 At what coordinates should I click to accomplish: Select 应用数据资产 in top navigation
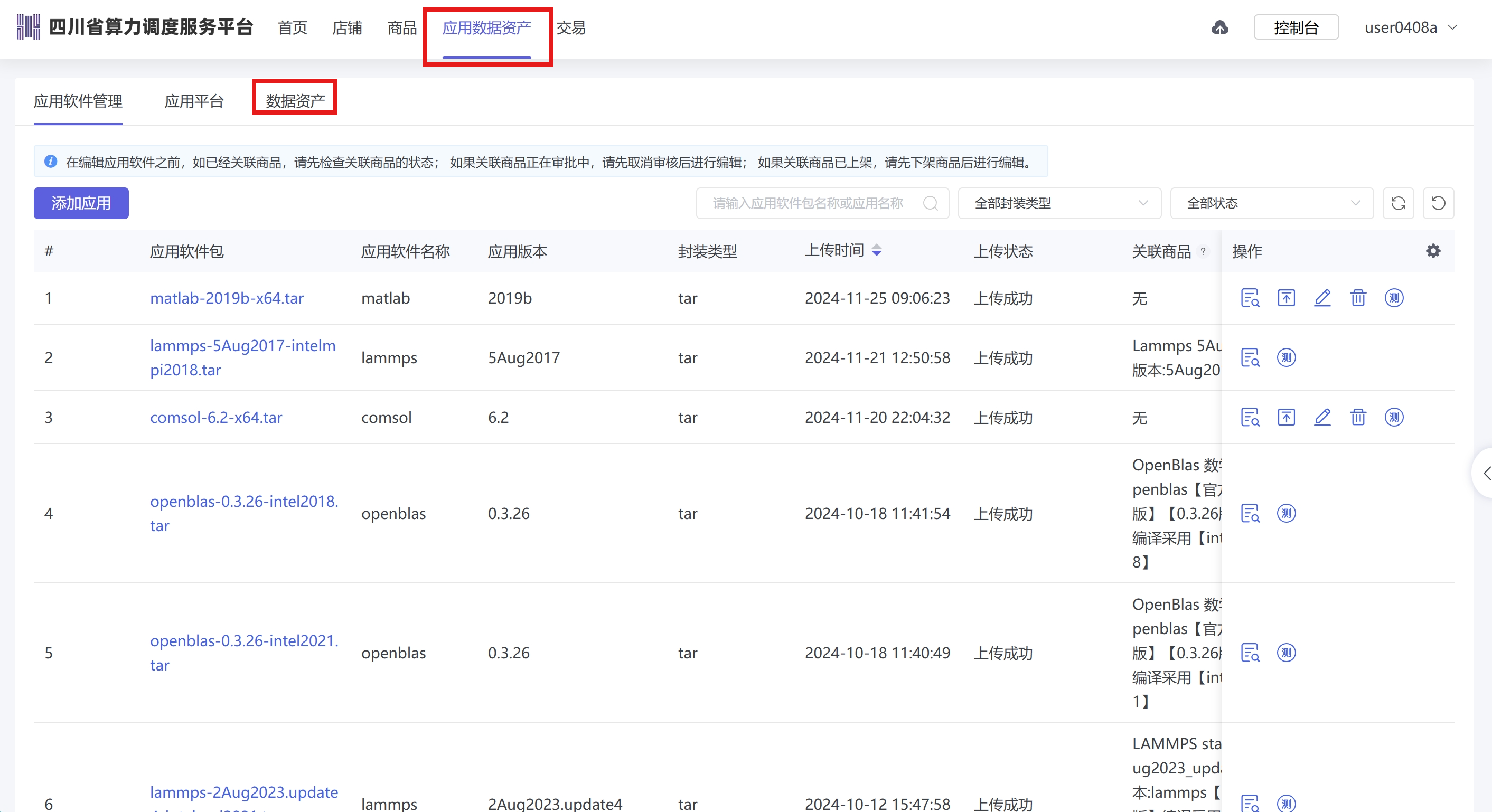[486, 27]
